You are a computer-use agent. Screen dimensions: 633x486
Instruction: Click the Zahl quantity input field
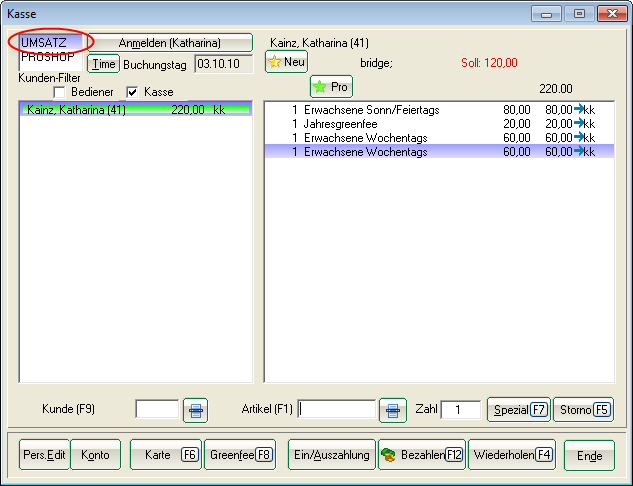[x=460, y=410]
